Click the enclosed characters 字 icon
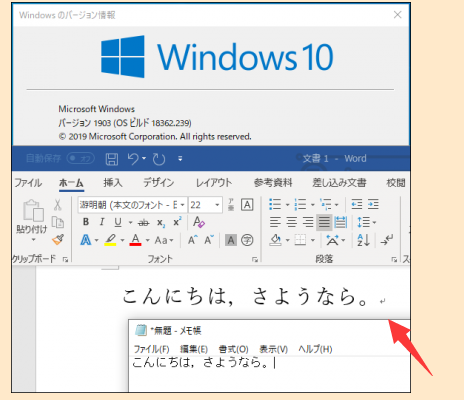Viewport: 464px width, 400px height. (247, 240)
